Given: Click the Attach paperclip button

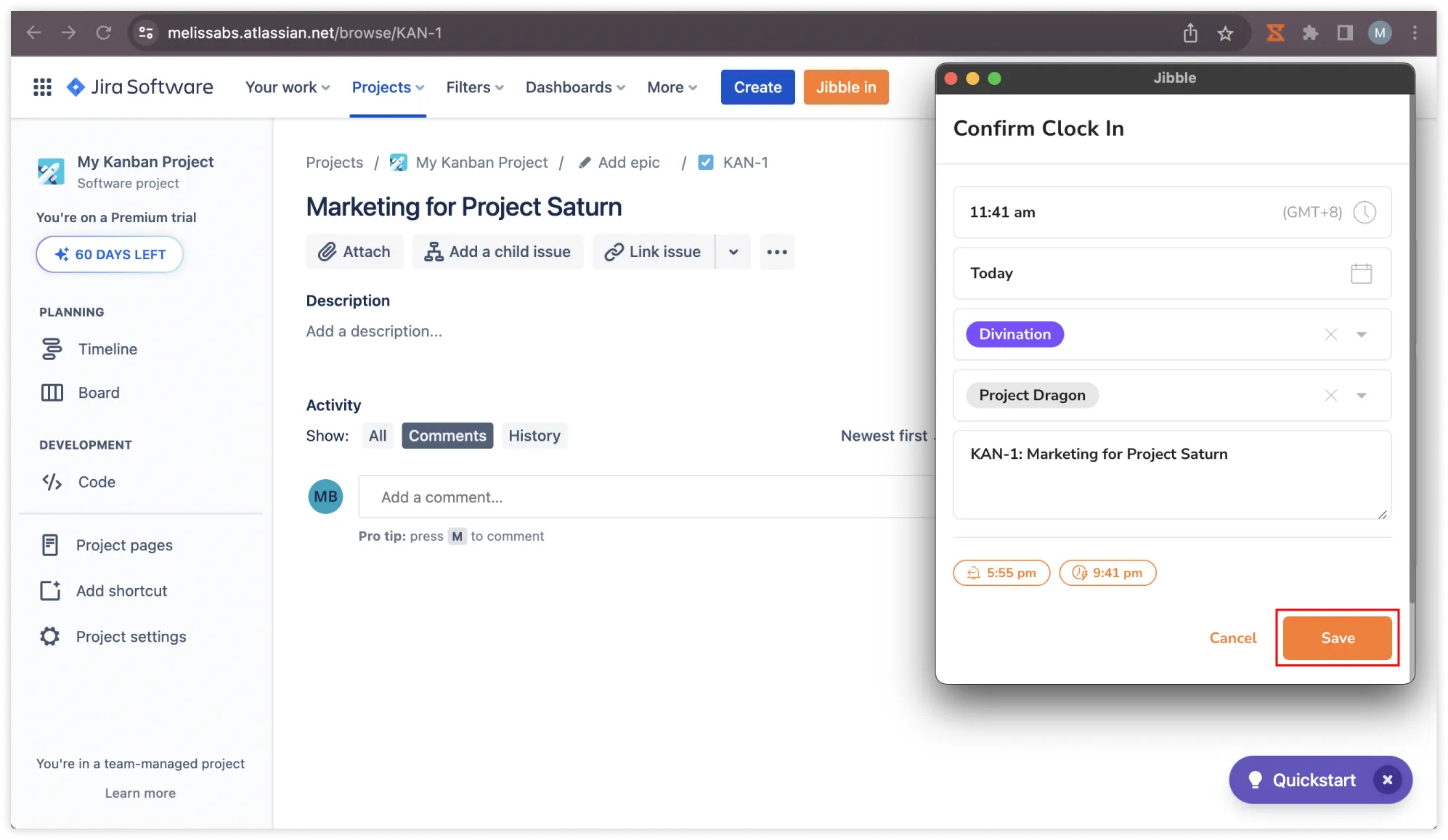Looking at the screenshot, I should [354, 252].
